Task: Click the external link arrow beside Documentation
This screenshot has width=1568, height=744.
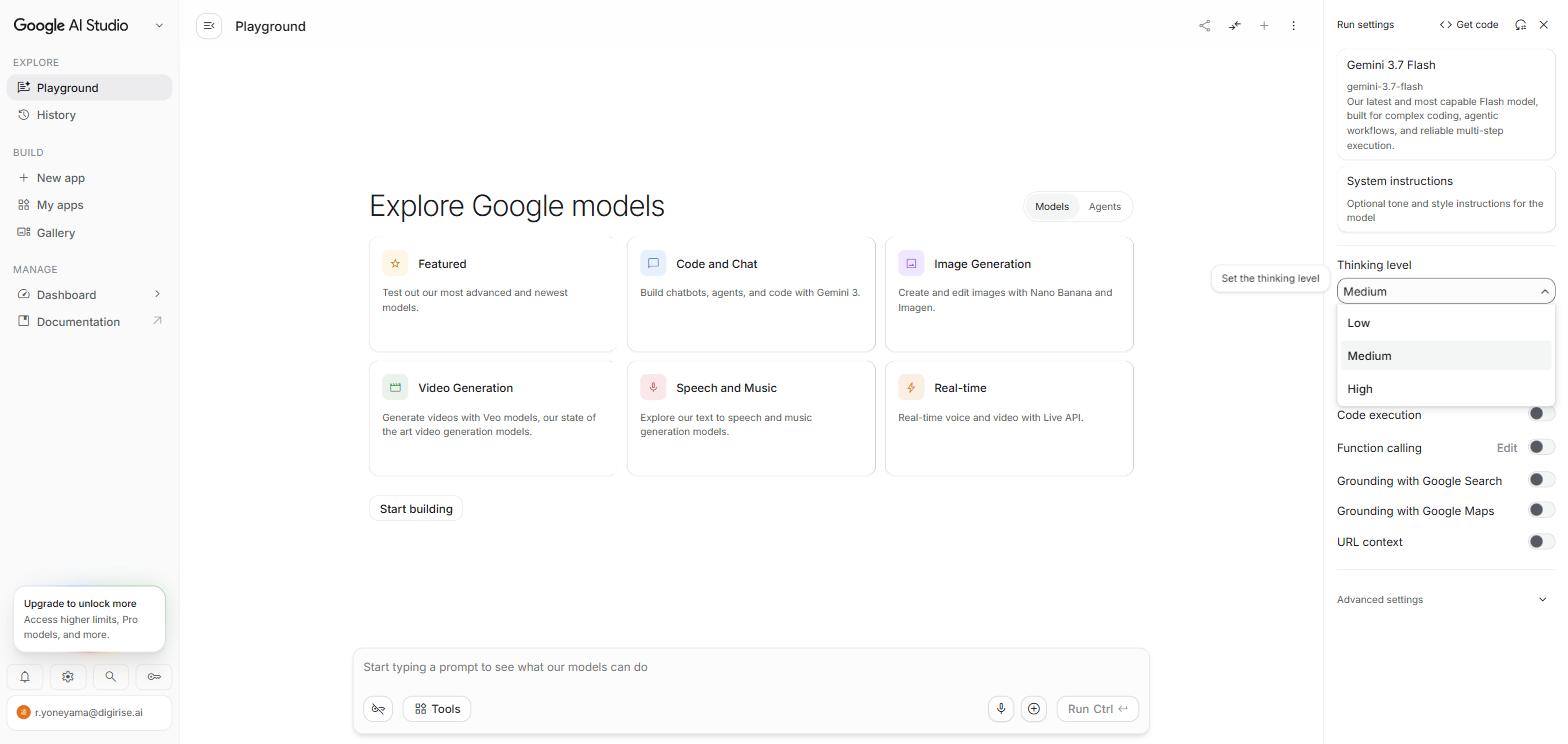Action: (x=157, y=321)
